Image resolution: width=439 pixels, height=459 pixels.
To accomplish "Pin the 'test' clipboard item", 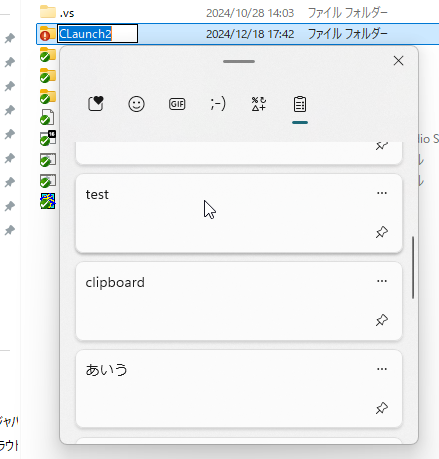I will tap(382, 232).
